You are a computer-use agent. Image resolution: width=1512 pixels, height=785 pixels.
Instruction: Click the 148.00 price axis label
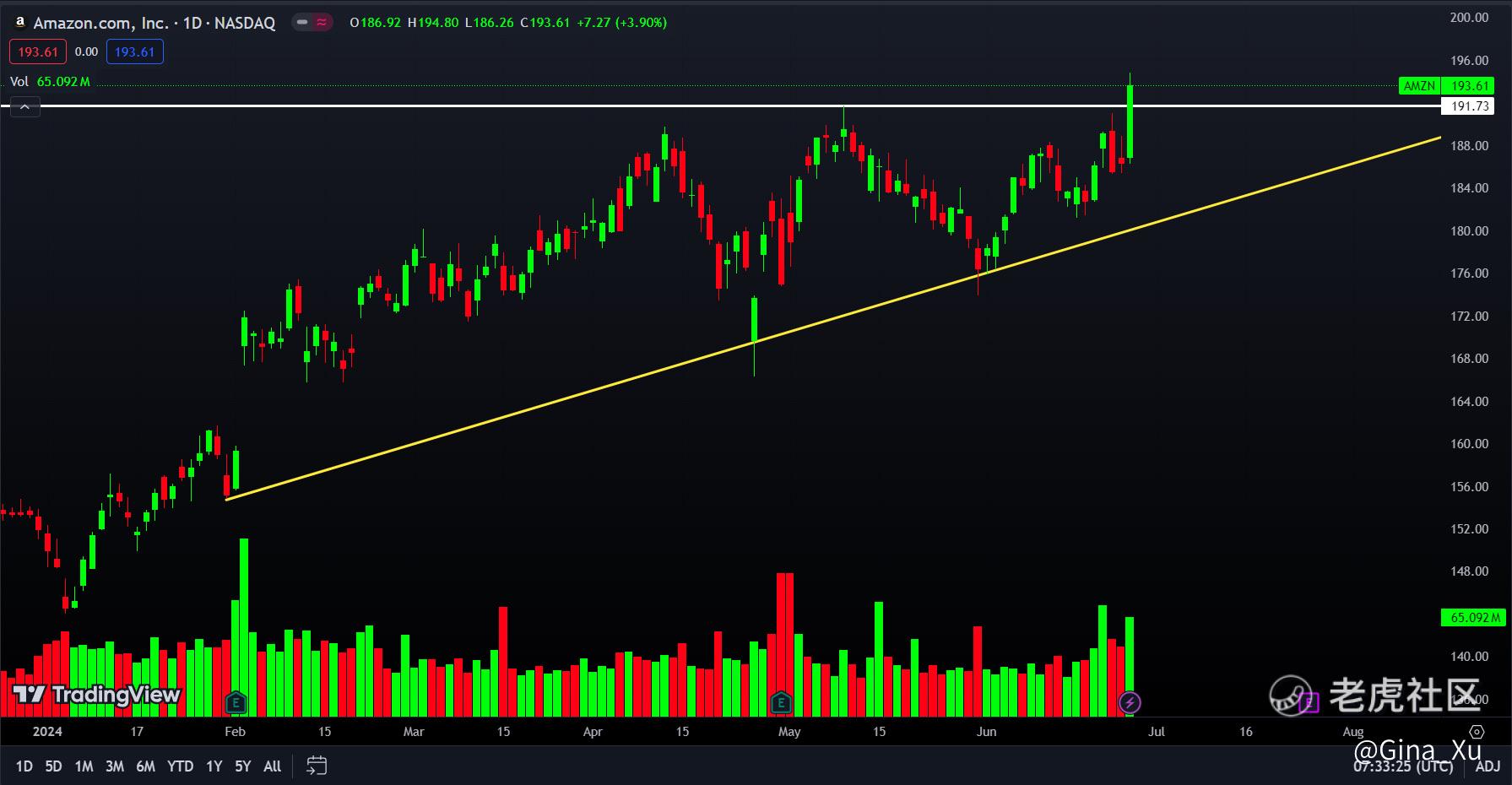[1469, 571]
